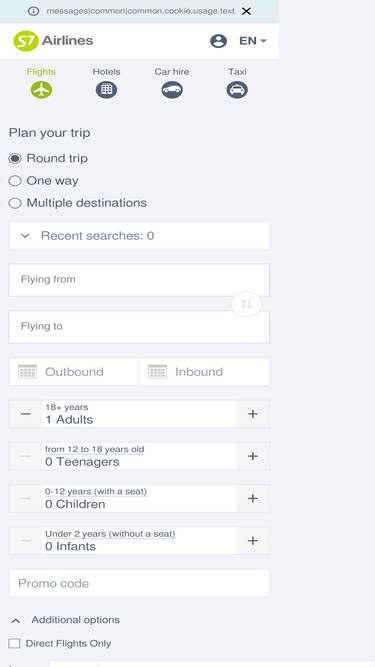Open the EN language dropdown
The width and height of the screenshot is (375, 667).
(253, 41)
